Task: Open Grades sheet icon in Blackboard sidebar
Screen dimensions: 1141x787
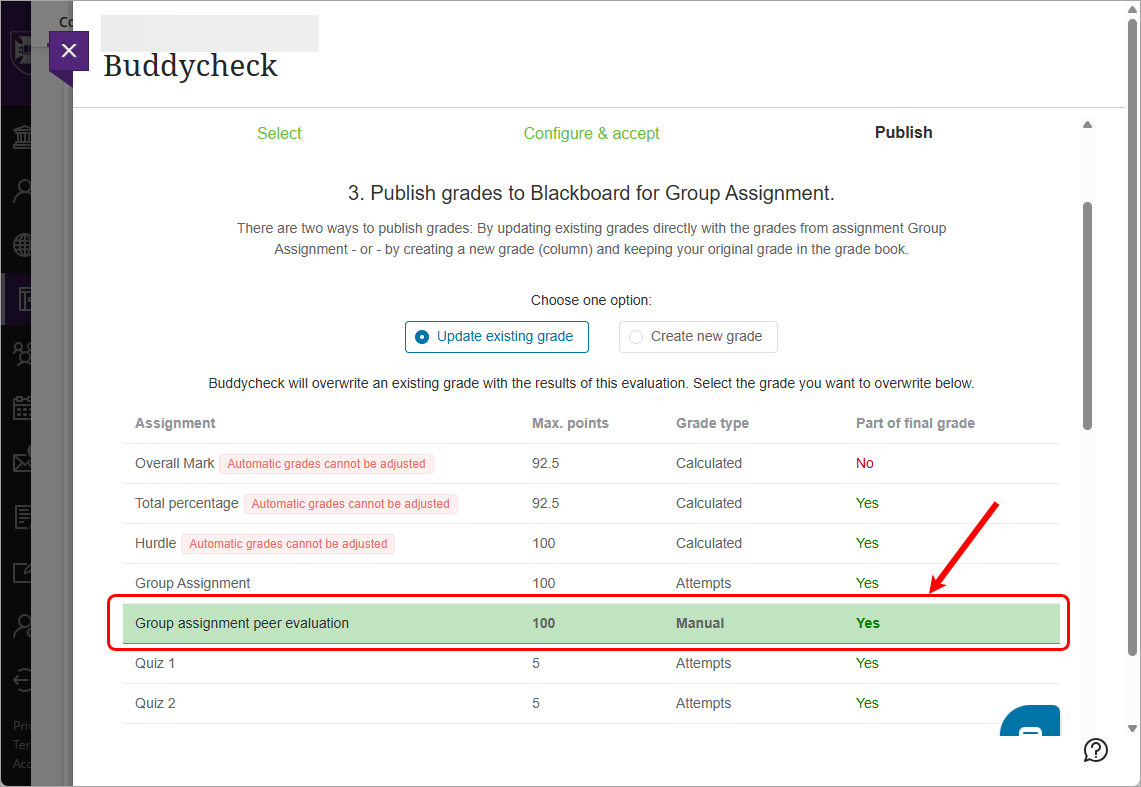Action: click(23, 517)
